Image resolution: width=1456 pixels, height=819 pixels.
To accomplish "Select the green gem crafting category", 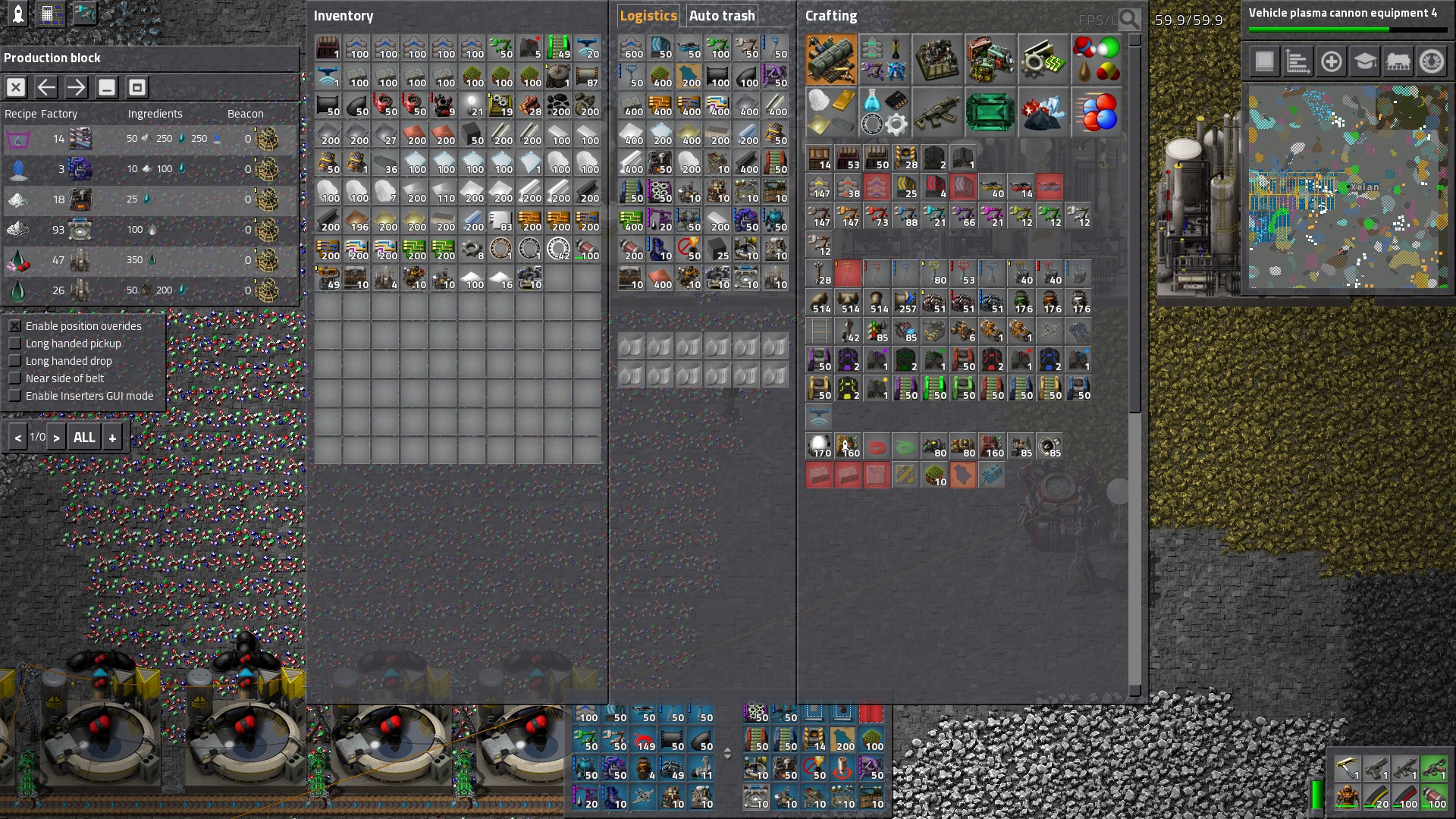I will (x=991, y=112).
